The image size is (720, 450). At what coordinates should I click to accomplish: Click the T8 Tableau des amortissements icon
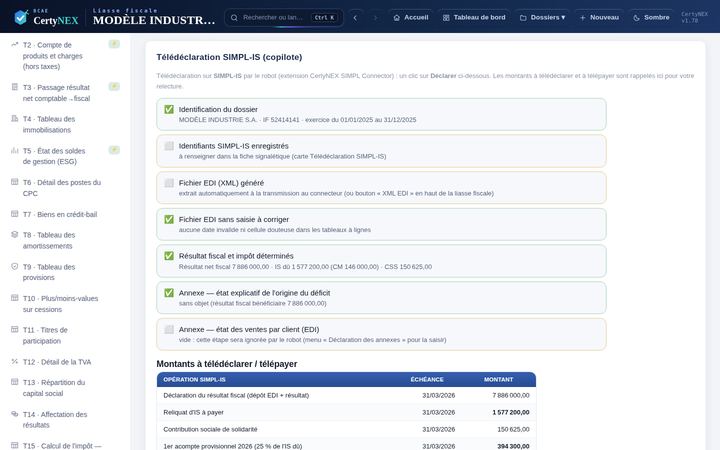click(x=15, y=234)
